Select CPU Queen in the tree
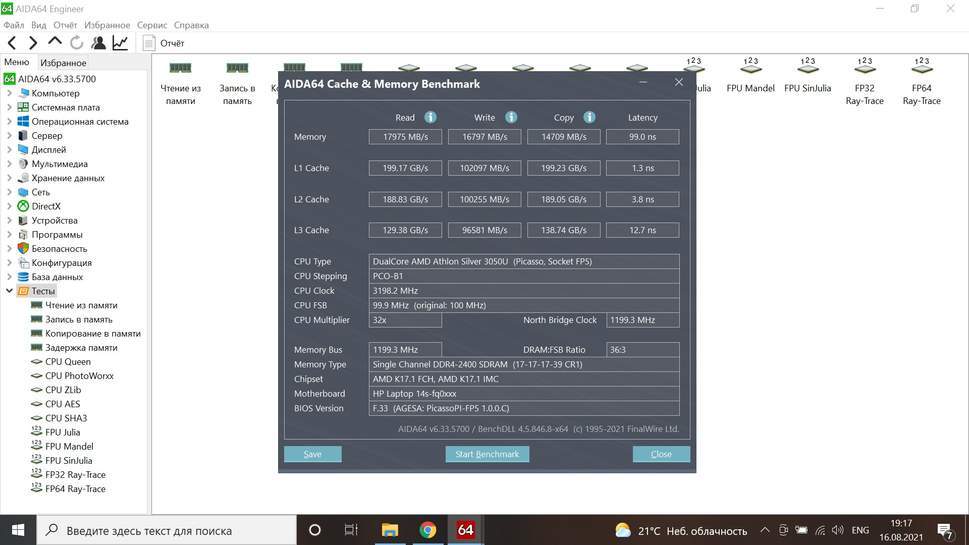 click(67, 362)
